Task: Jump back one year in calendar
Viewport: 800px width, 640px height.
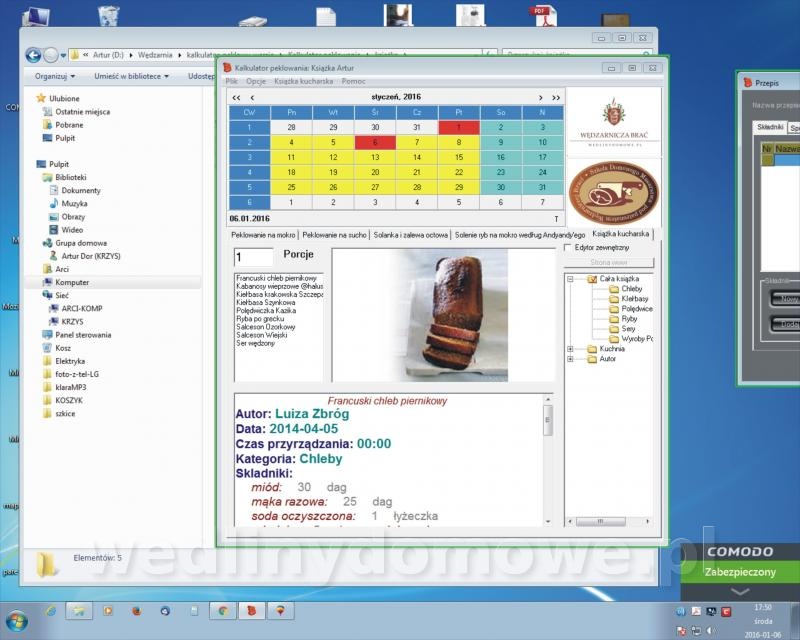Action: pyautogui.click(x=236, y=97)
